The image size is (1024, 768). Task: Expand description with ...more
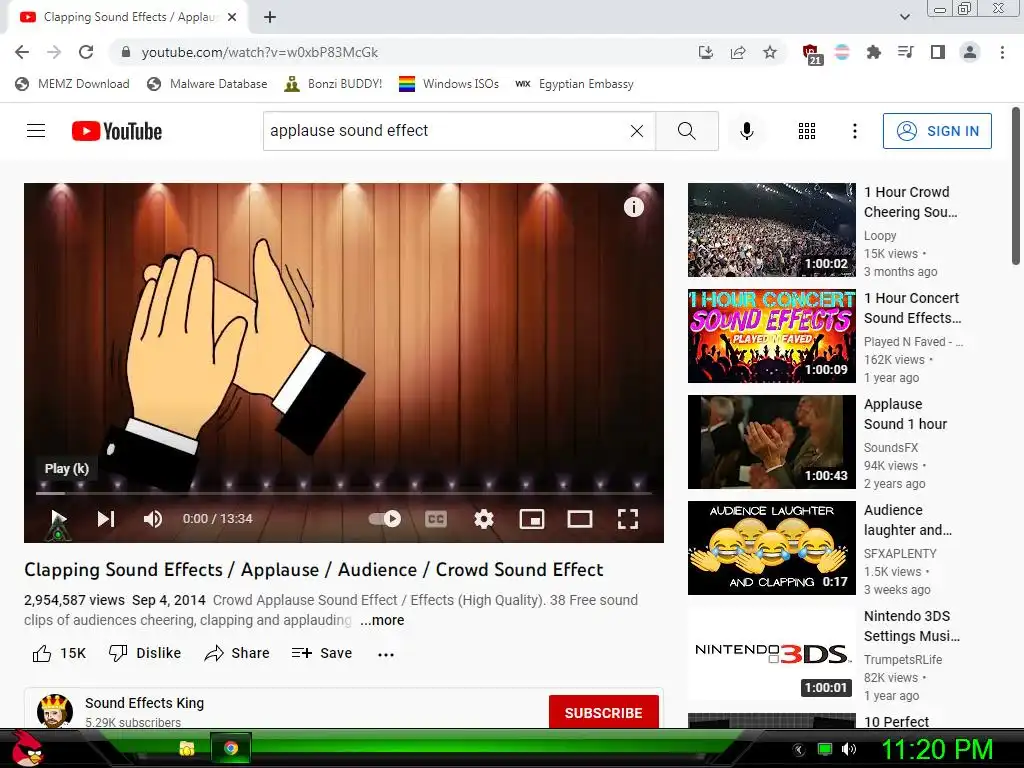382,620
